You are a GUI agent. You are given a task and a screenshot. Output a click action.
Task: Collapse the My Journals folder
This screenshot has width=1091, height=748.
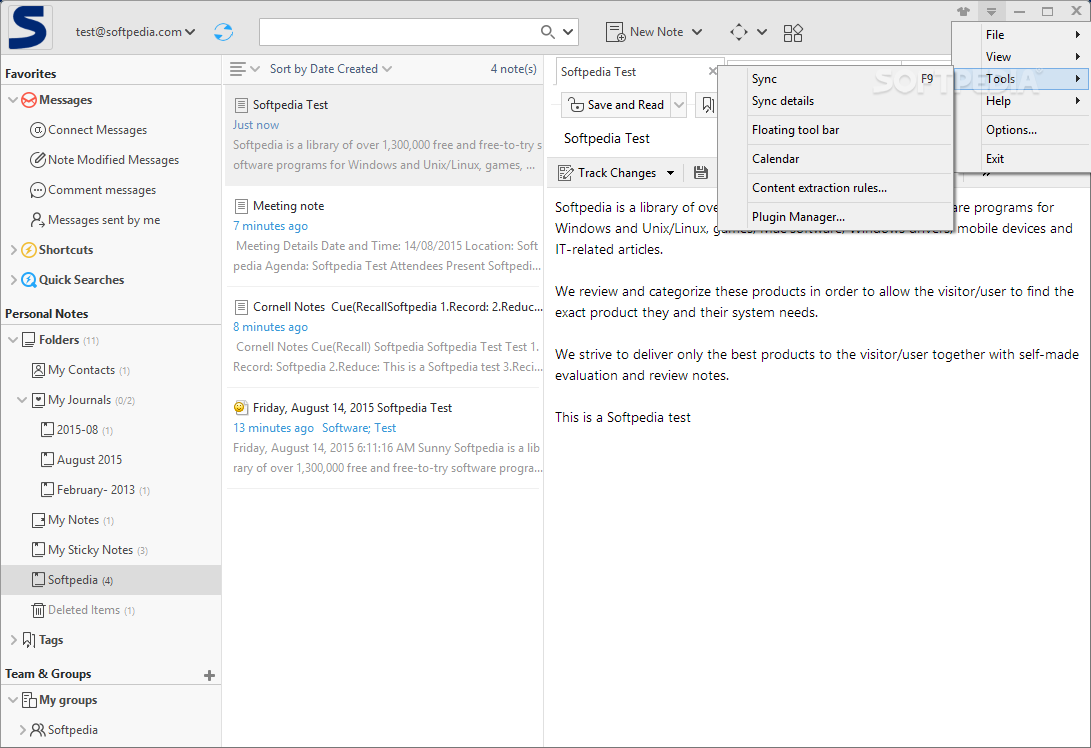coord(22,400)
